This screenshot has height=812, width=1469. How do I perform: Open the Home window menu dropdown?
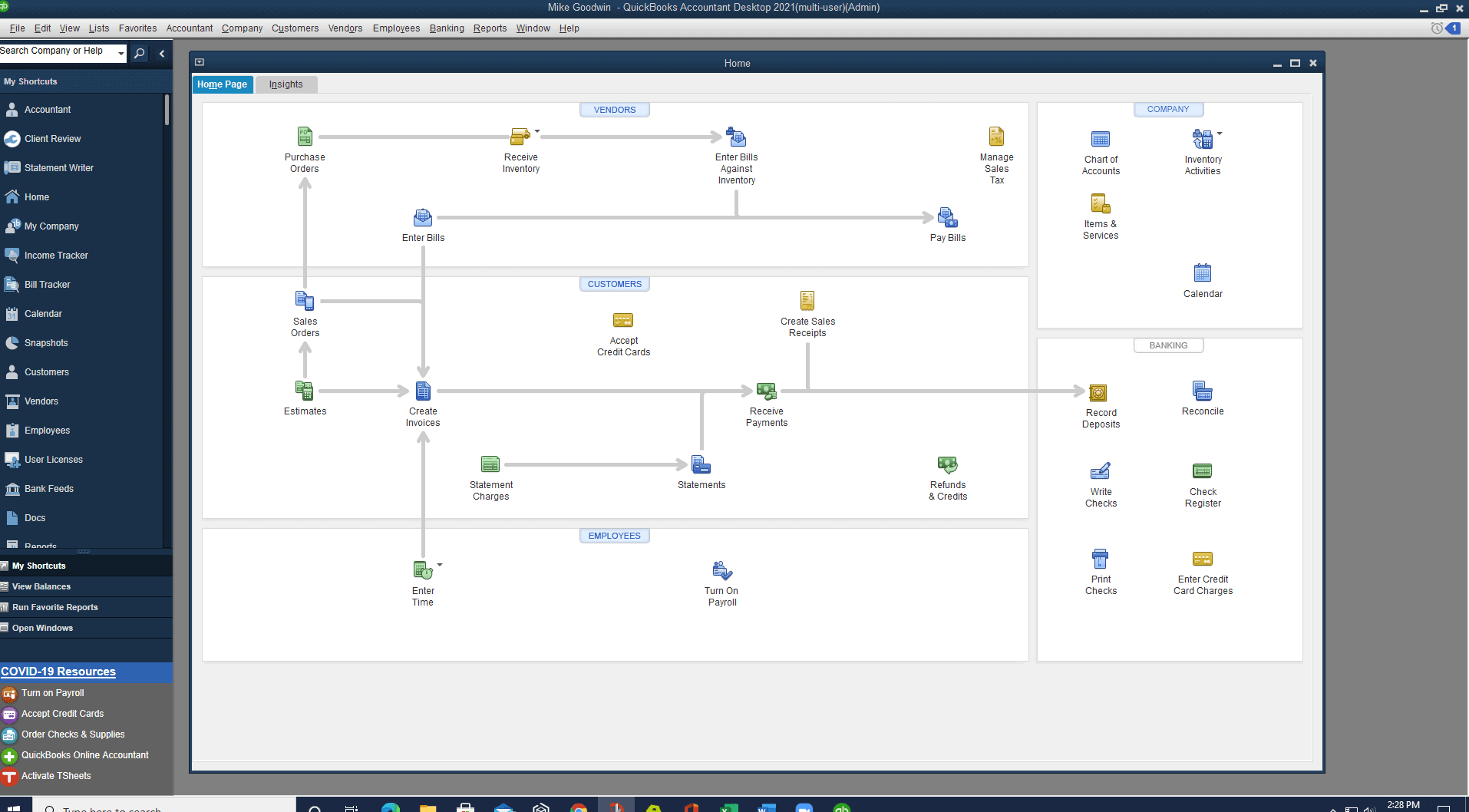[200, 62]
